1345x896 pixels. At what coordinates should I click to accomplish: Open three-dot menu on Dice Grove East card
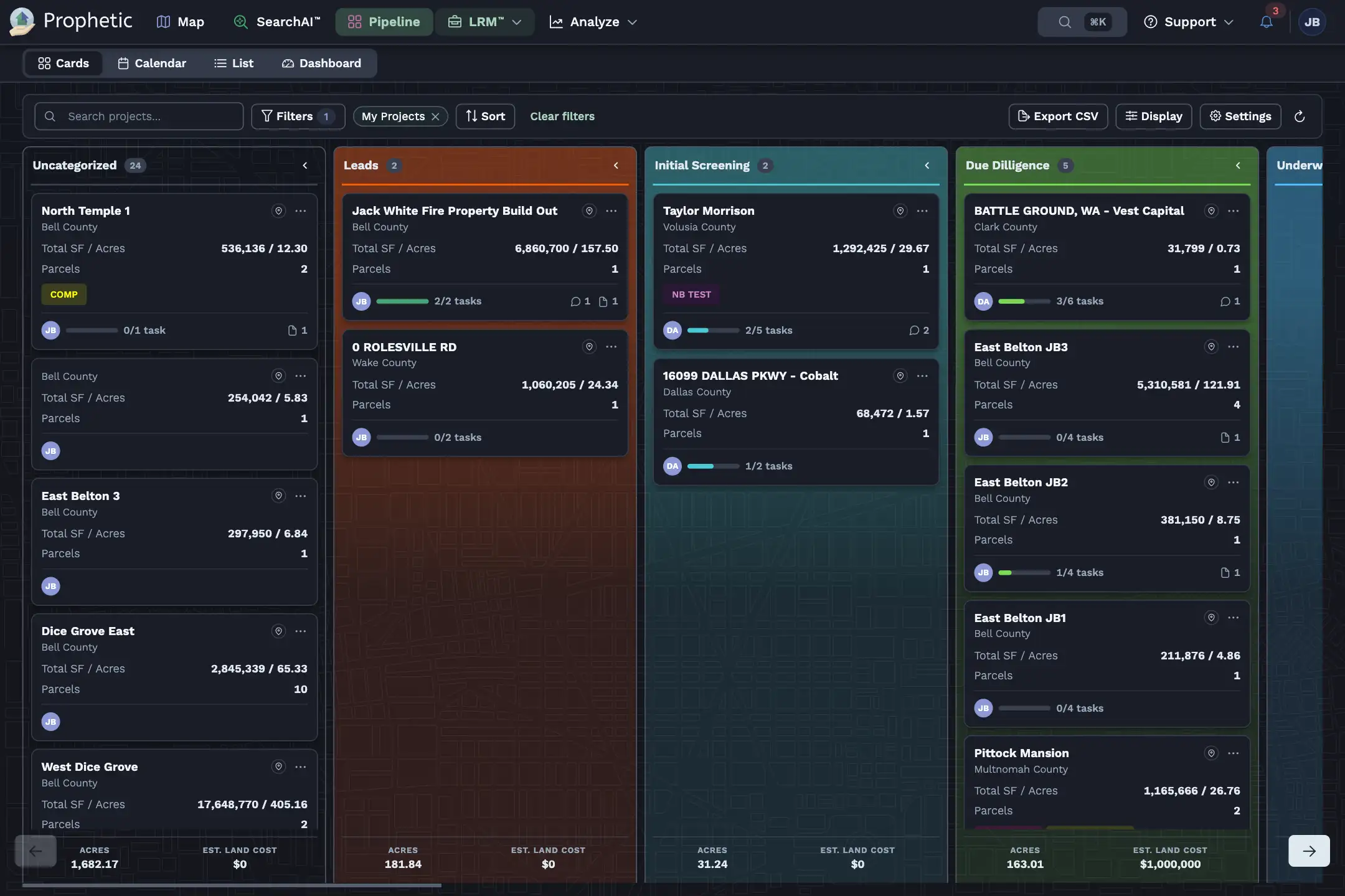(301, 631)
